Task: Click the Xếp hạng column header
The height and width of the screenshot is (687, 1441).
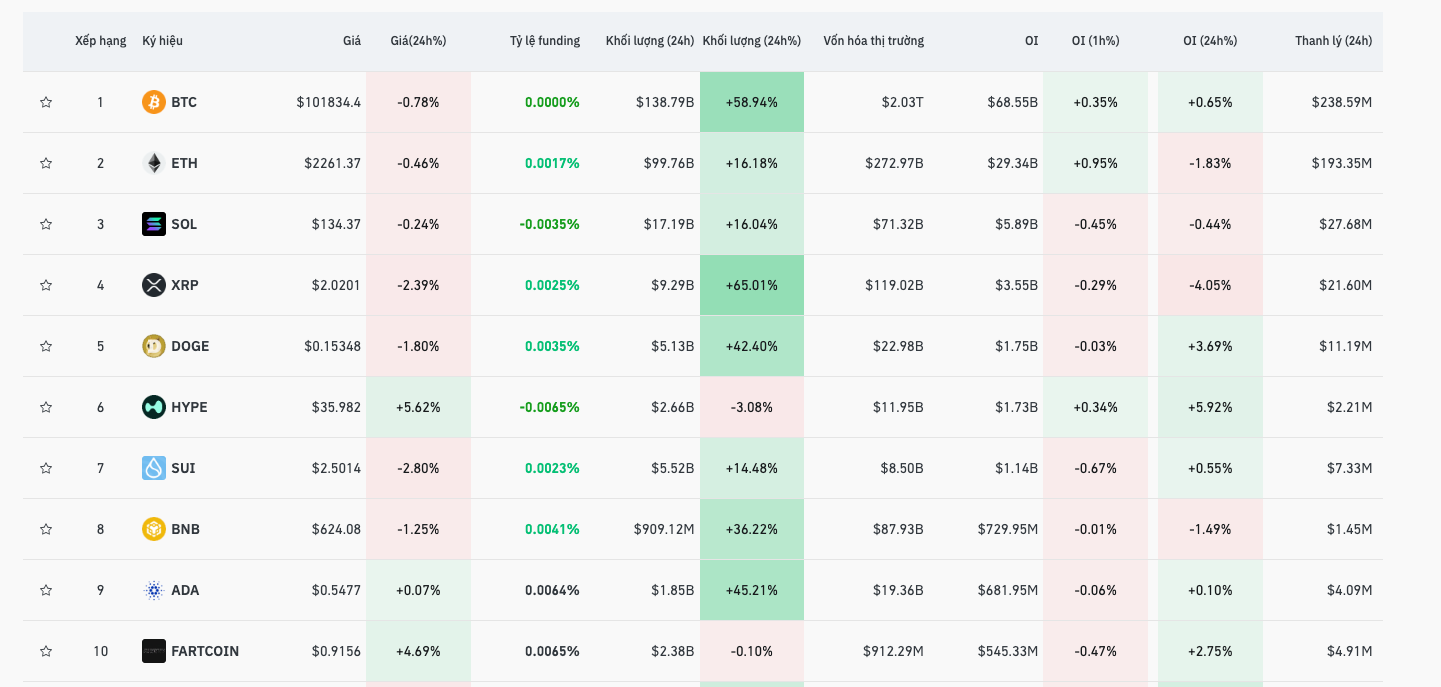Action: pos(100,41)
